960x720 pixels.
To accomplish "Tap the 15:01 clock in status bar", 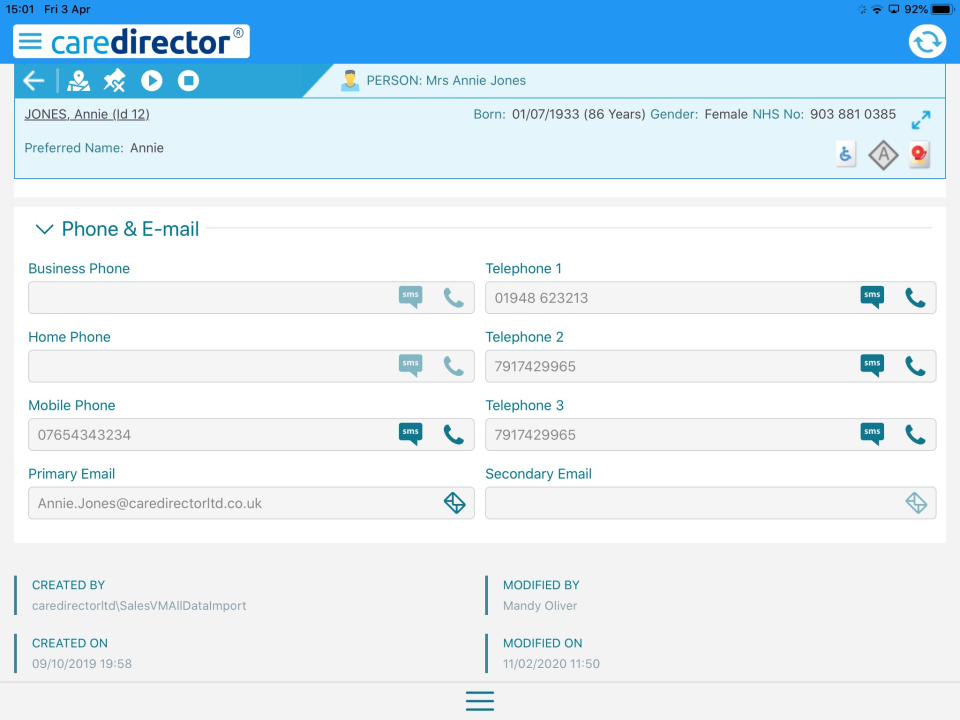I will coord(20,9).
